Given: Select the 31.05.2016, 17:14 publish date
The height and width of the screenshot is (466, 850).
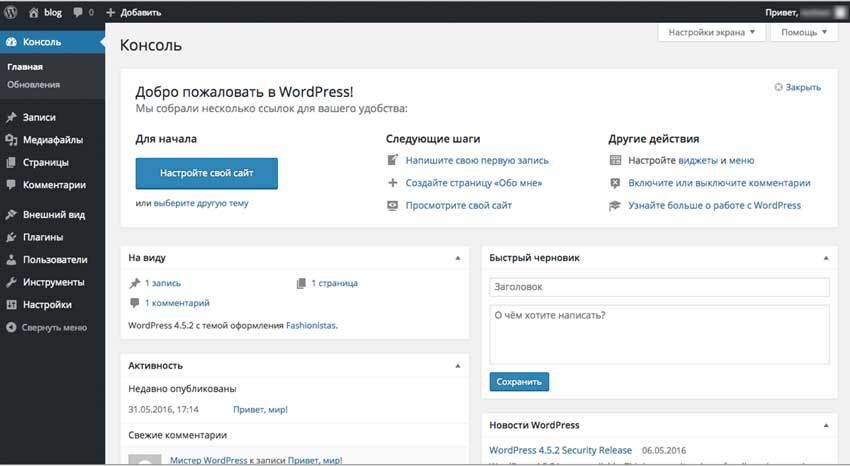Looking at the screenshot, I should click(163, 410).
